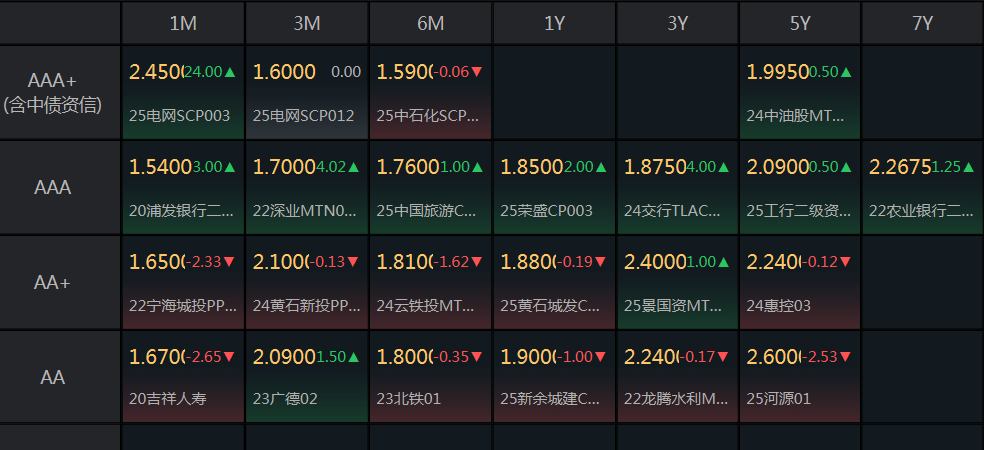The width and height of the screenshot is (984, 450).
Task: Click the 22农业银行二 bond at 7Y
Action: (921, 210)
